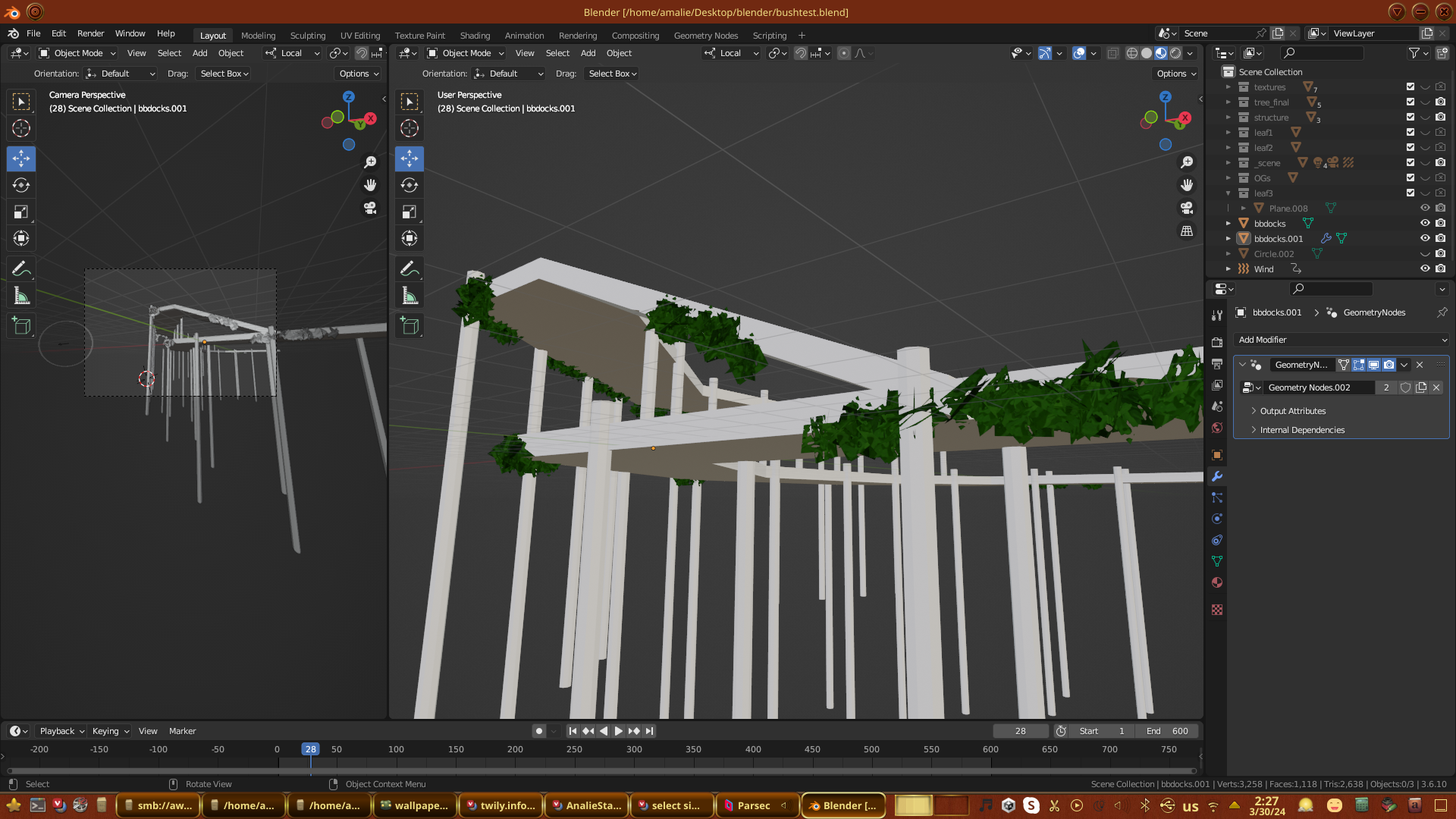Select the Scale tool in left viewport
Screen dimensions: 1456x819
pyautogui.click(x=21, y=212)
